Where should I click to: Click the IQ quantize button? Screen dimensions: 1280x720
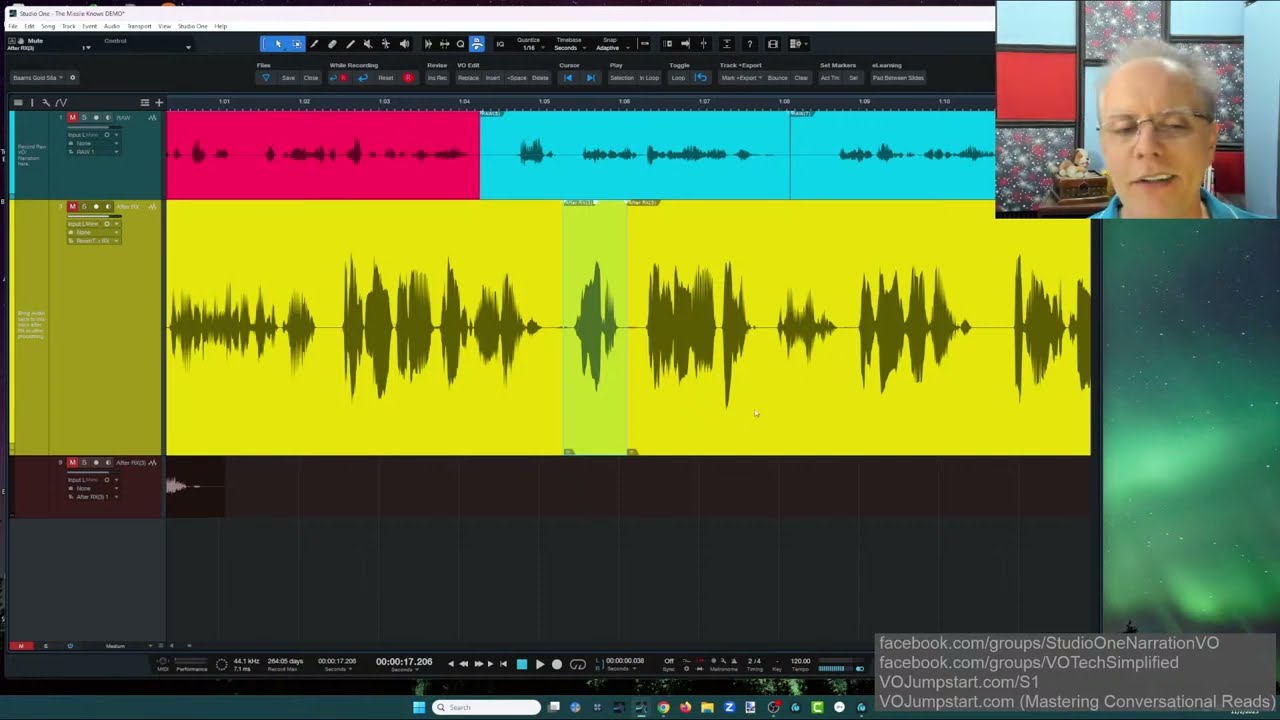click(x=500, y=44)
